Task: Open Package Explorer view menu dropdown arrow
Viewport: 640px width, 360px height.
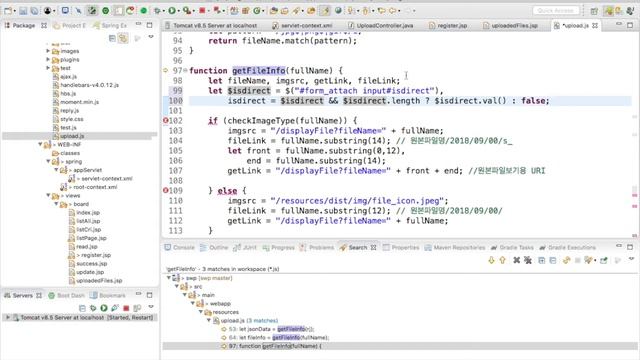Action: coord(151,37)
